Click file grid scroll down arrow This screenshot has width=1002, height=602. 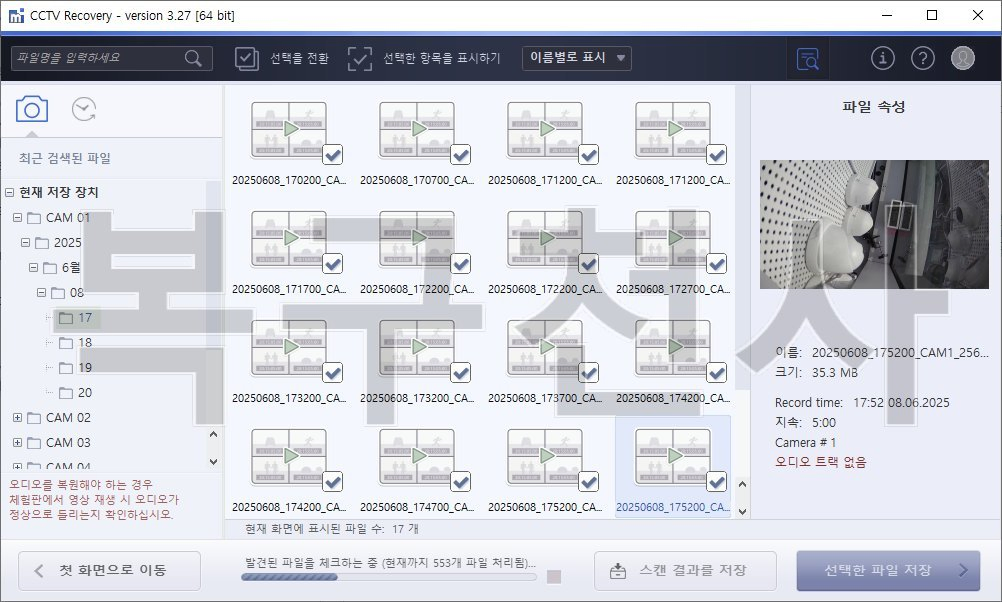tap(743, 511)
